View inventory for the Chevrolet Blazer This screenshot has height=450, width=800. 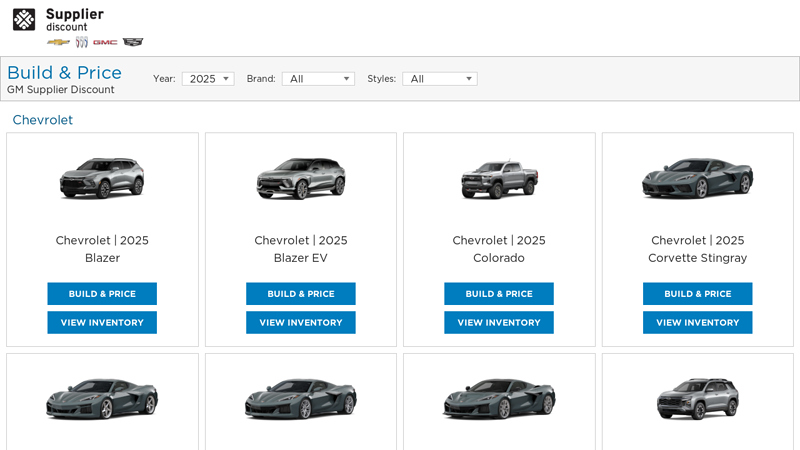(102, 322)
